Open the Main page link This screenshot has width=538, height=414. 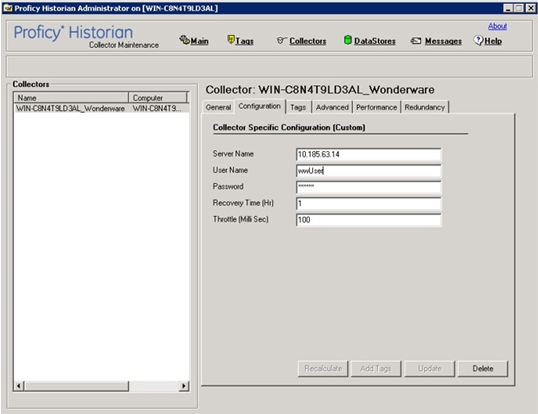(x=199, y=41)
